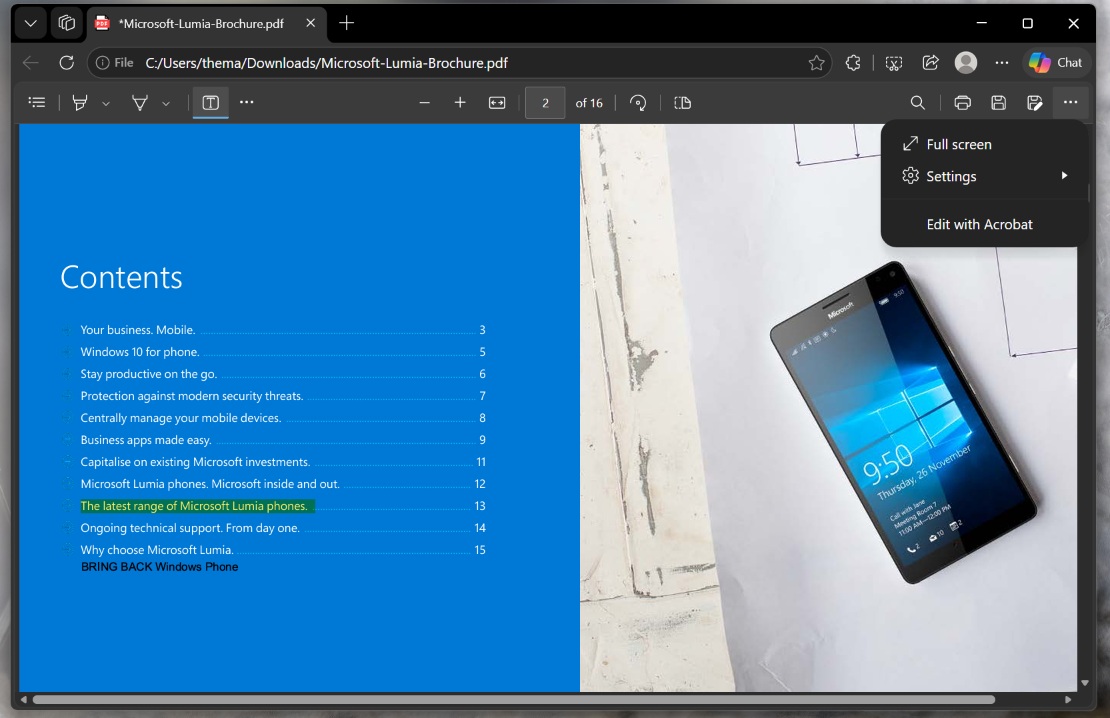The image size is (1110, 718).
Task: Expand the Highlight color dropdown arrow
Action: (x=105, y=103)
